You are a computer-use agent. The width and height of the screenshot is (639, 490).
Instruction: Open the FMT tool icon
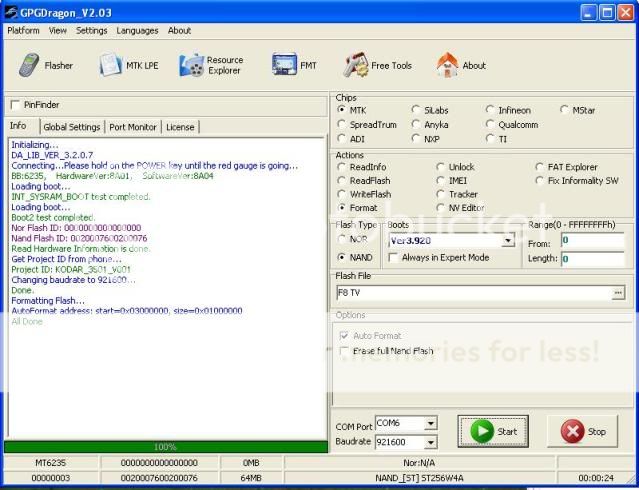click(x=284, y=64)
